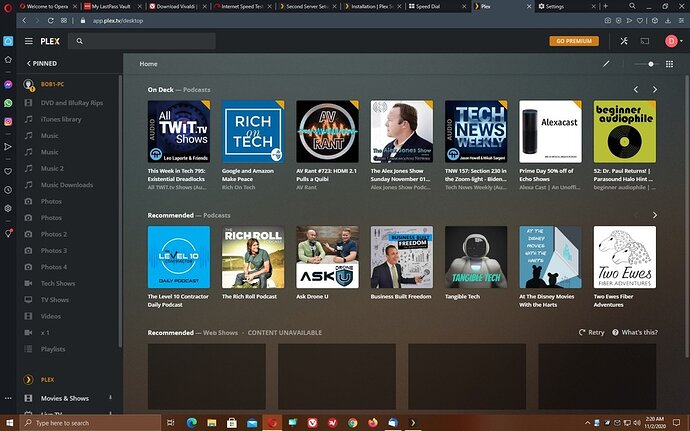
Task: Click the GO PREMIUM button
Action: (574, 41)
